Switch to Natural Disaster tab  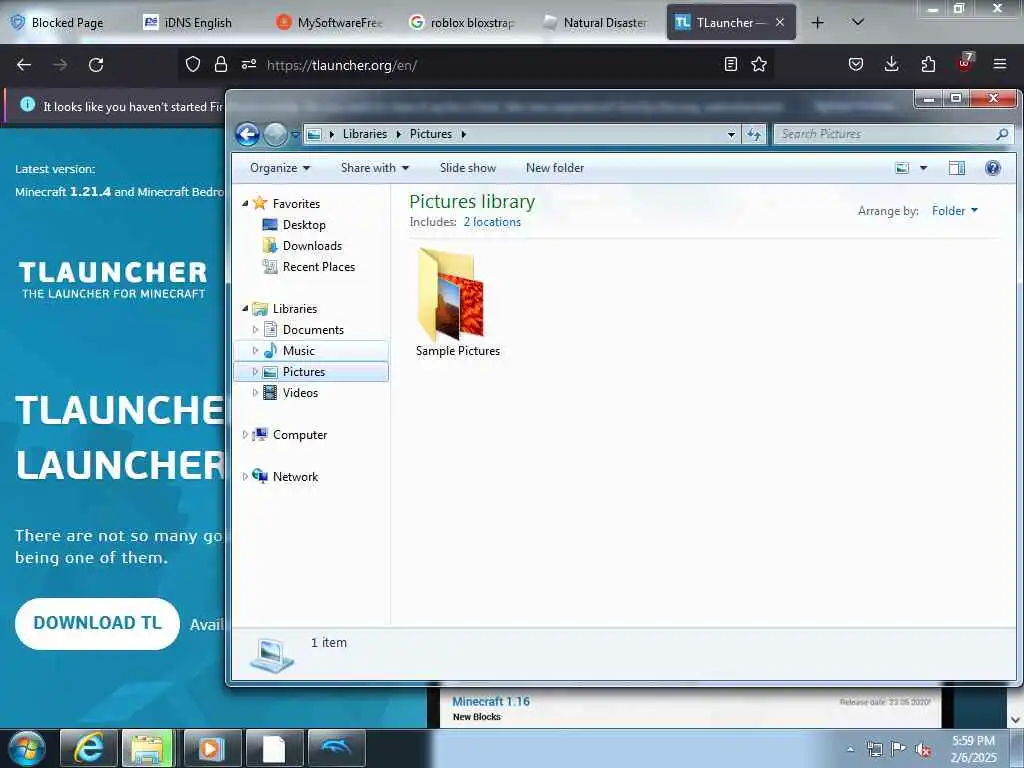(597, 23)
